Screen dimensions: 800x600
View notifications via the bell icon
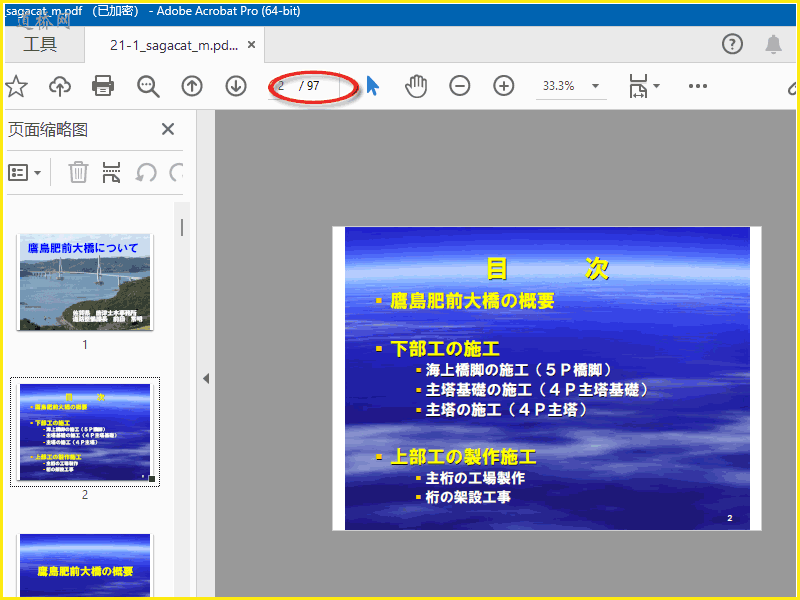point(773,44)
